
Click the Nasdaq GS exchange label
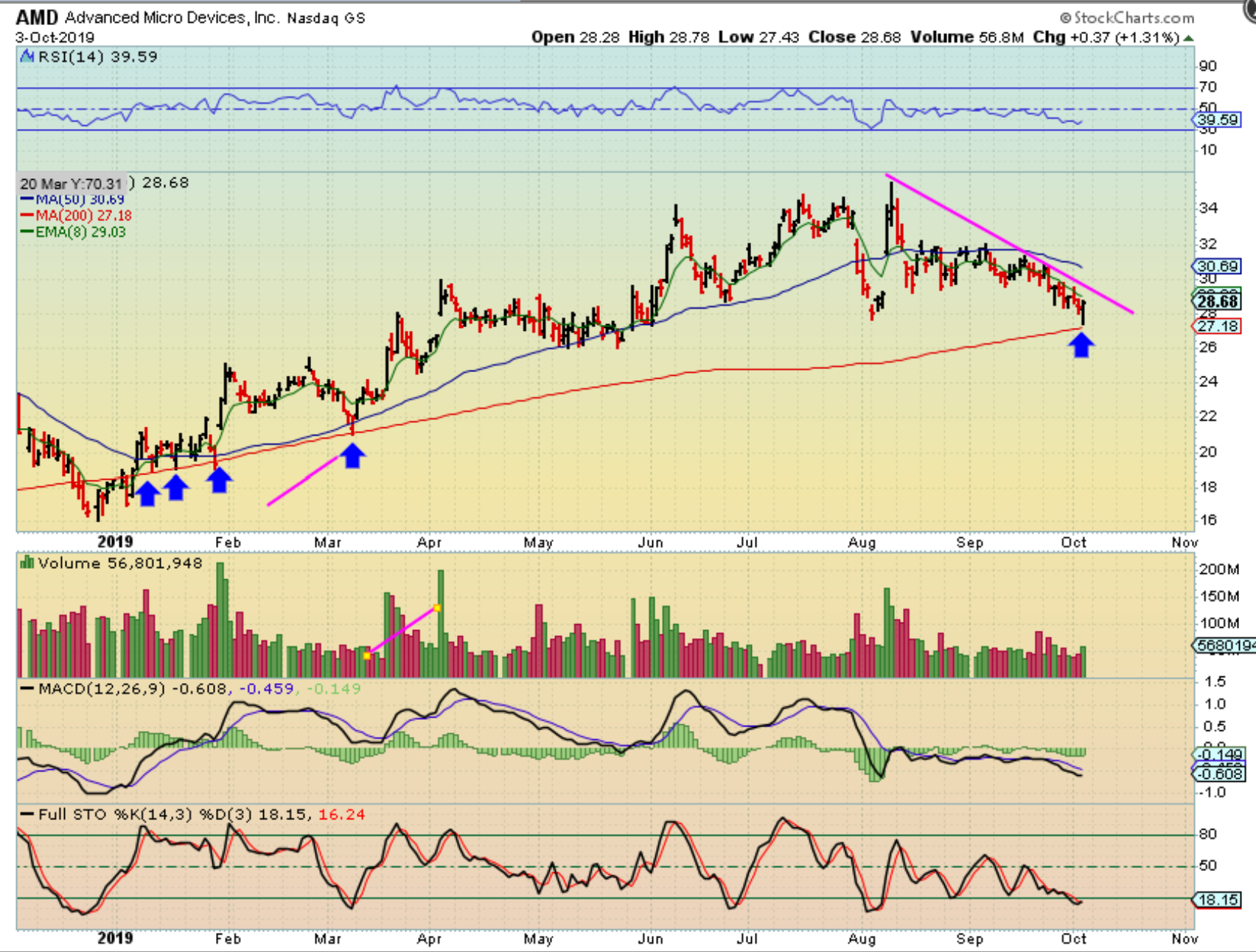point(326,18)
